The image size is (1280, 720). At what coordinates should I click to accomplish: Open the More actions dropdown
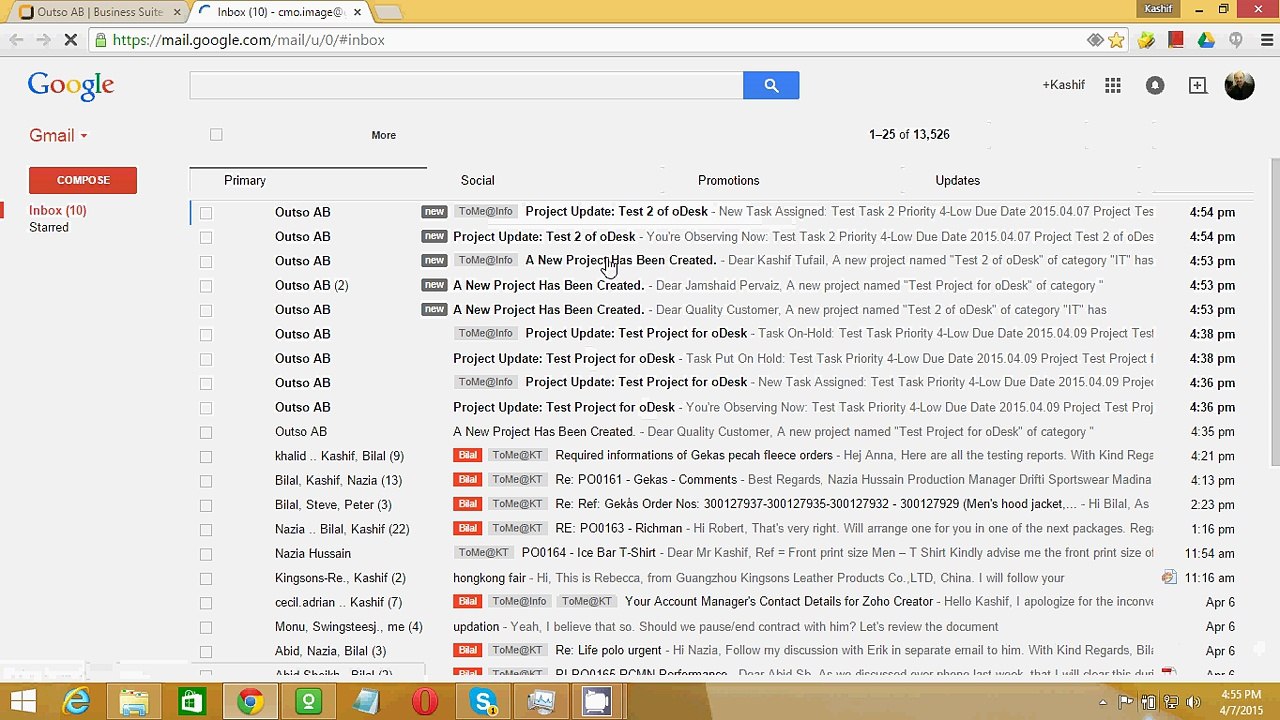(384, 135)
